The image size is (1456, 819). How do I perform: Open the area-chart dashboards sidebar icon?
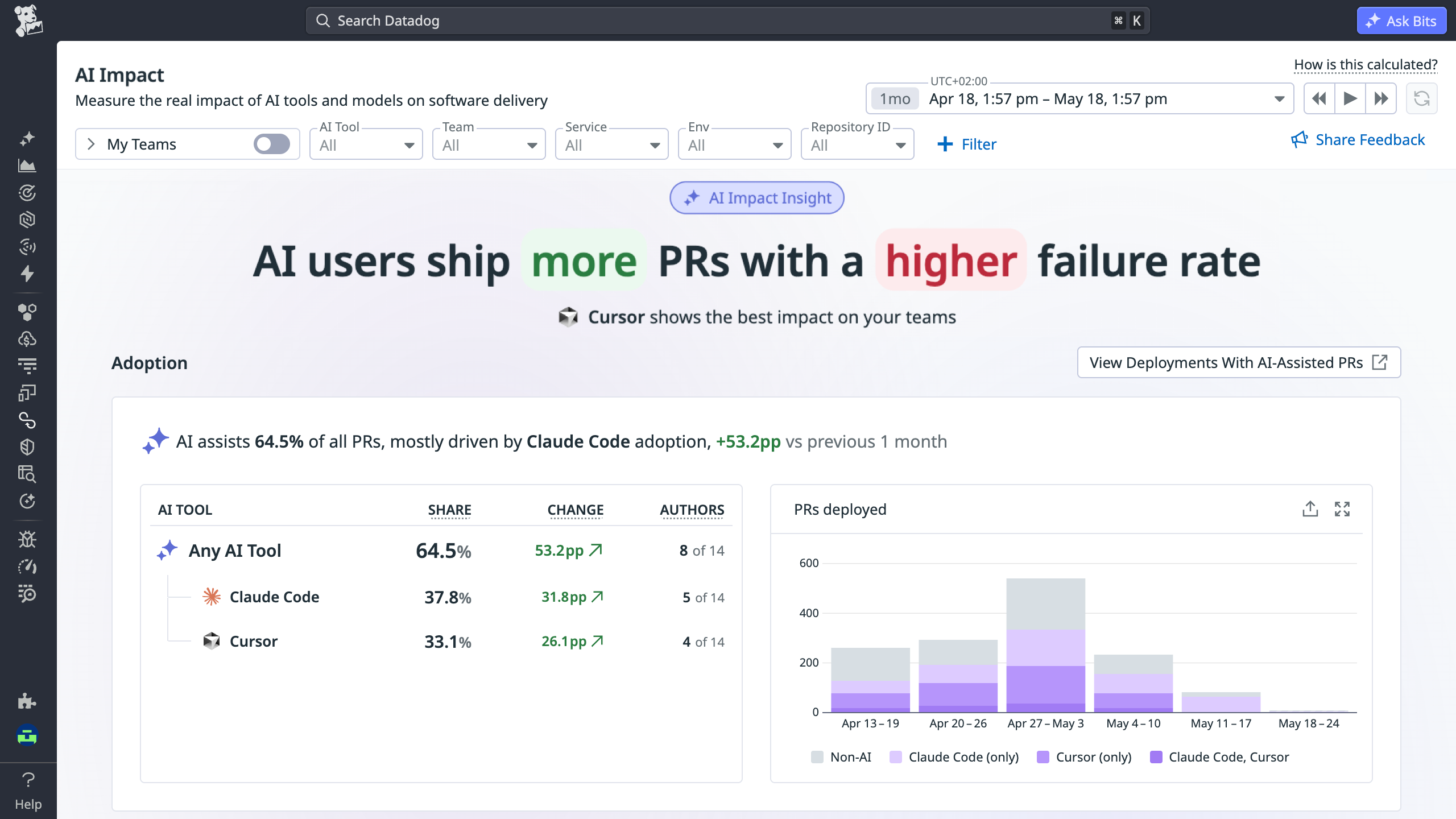tap(27, 166)
